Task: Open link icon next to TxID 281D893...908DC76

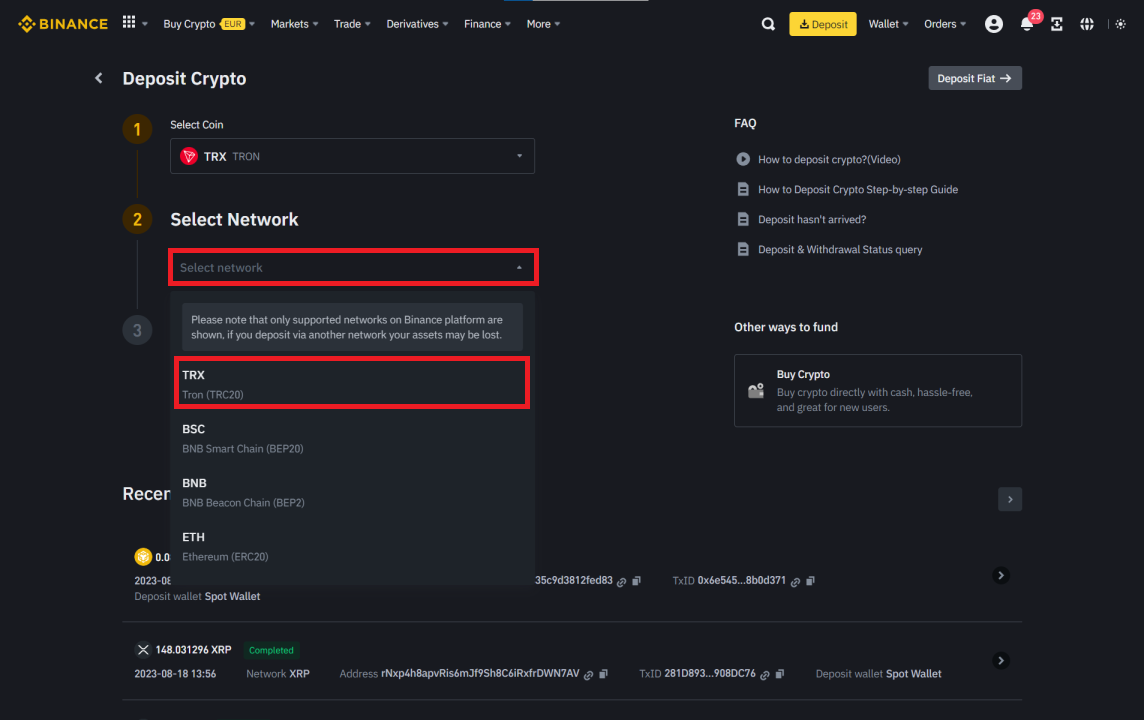Action: point(765,675)
